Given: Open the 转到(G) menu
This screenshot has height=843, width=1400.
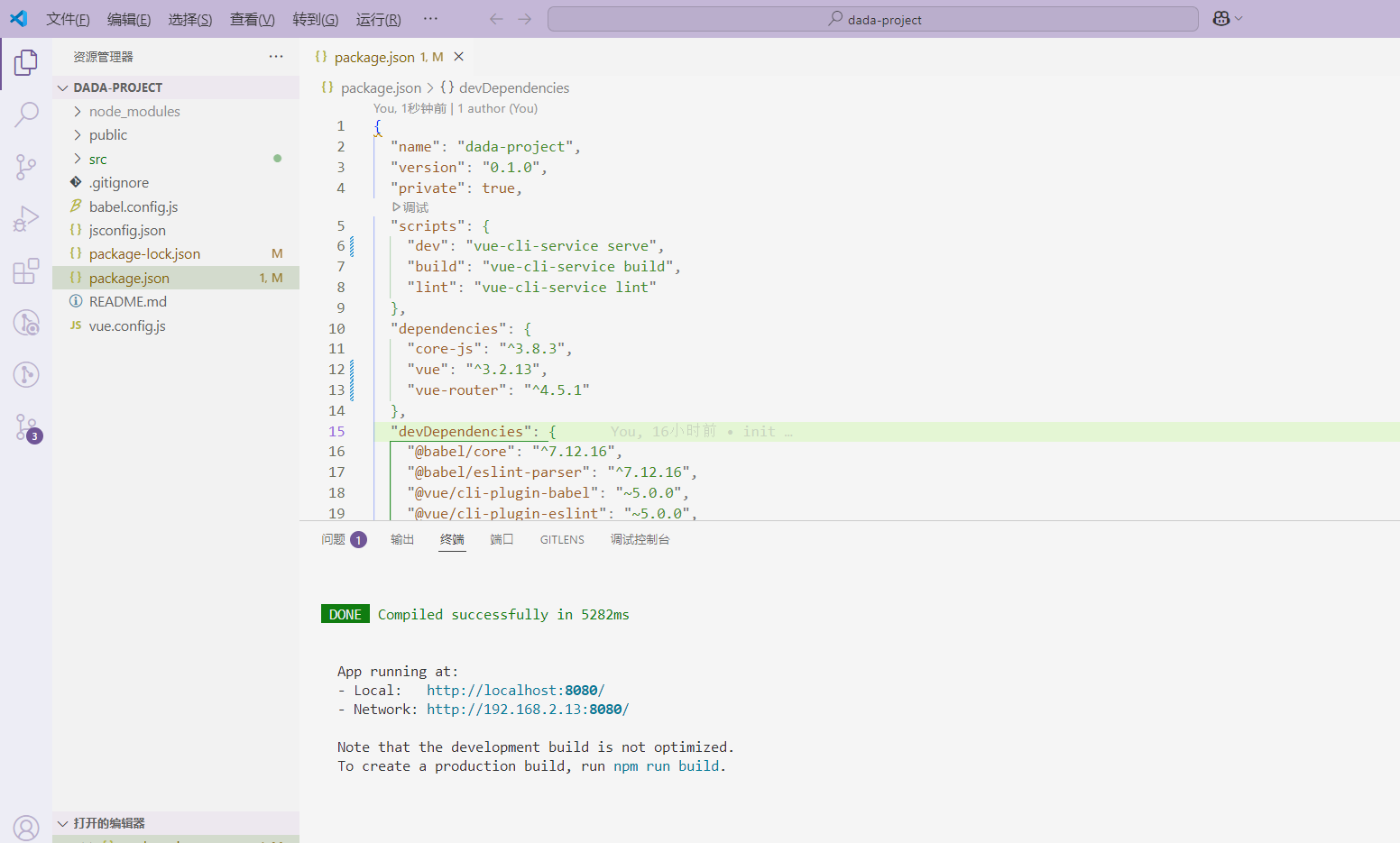Looking at the screenshot, I should (316, 19).
